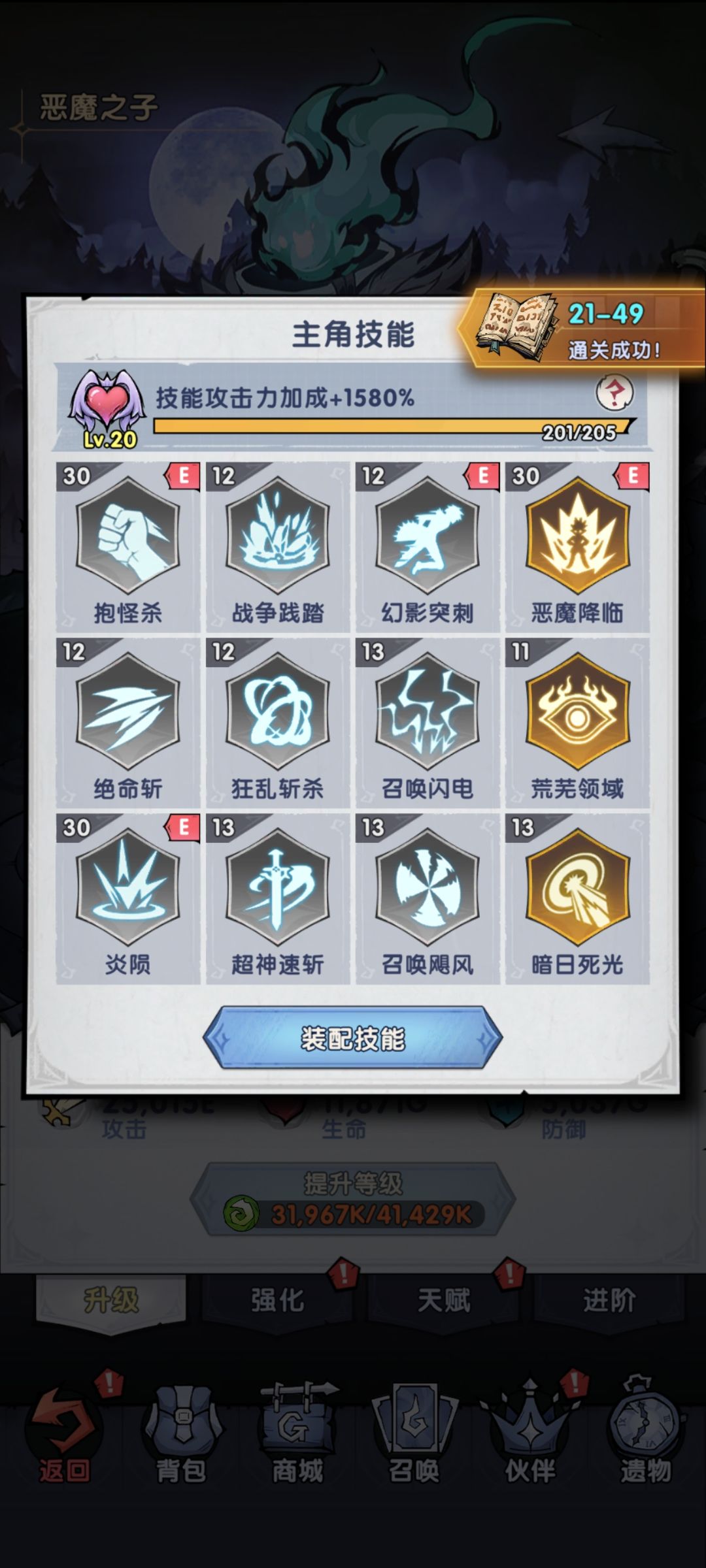Click the 装配技能 equip button
Screen dimensions: 706x1568
pos(352,1038)
